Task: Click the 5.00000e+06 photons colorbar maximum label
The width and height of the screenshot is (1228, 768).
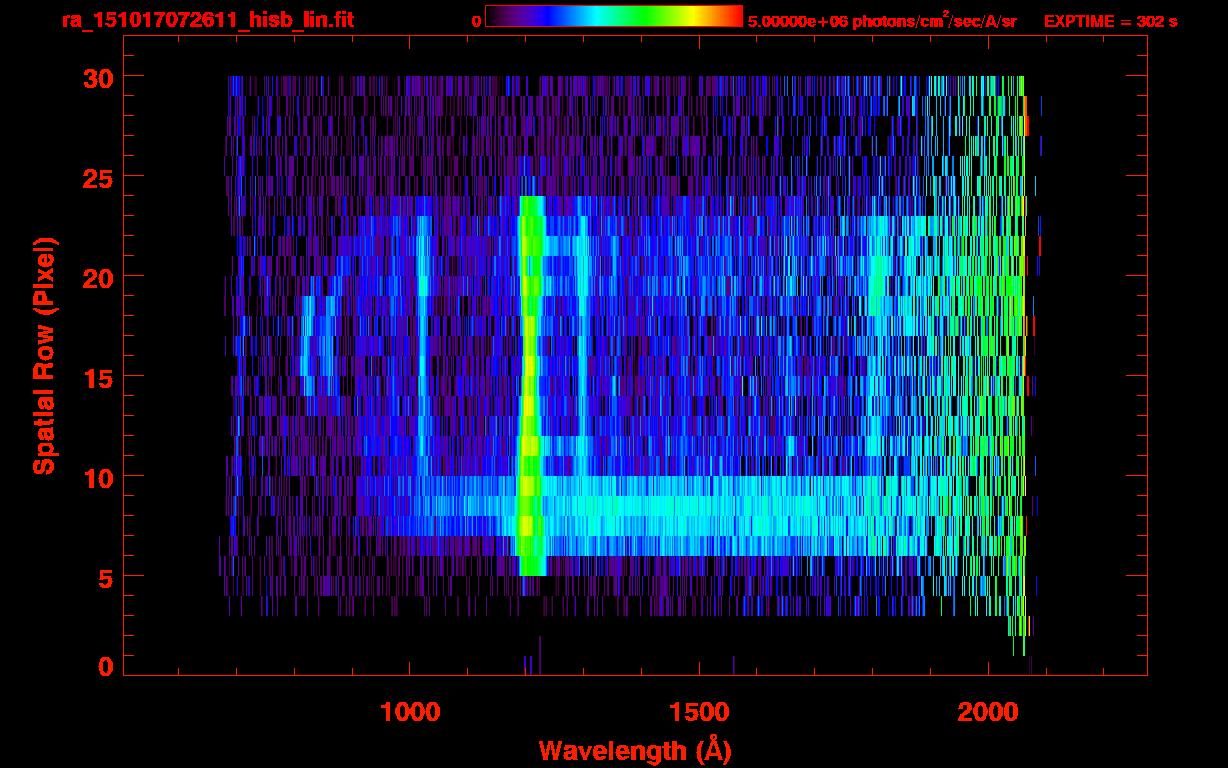Action: click(882, 20)
